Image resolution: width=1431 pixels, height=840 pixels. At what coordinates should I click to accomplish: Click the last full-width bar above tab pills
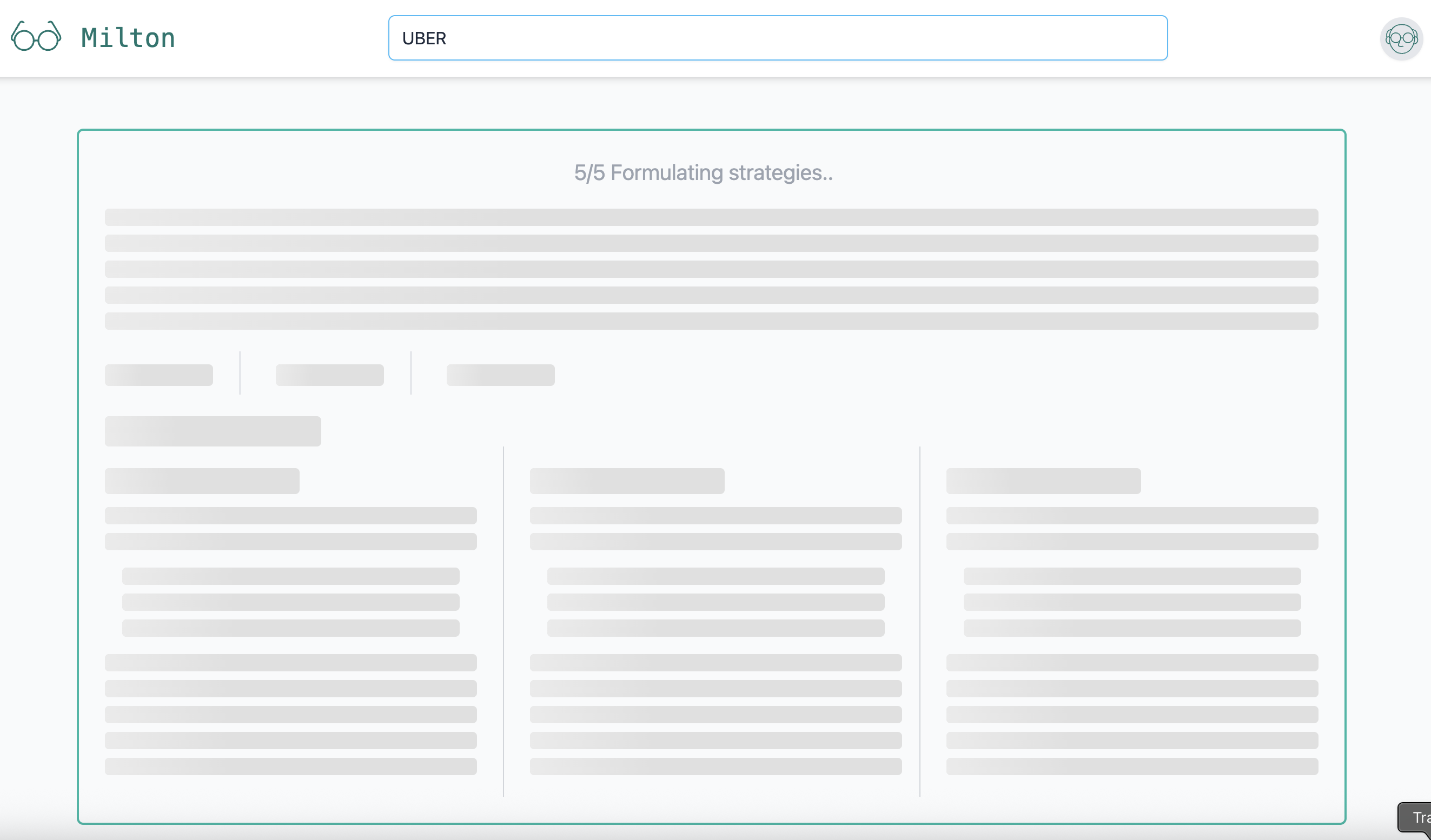click(711, 321)
